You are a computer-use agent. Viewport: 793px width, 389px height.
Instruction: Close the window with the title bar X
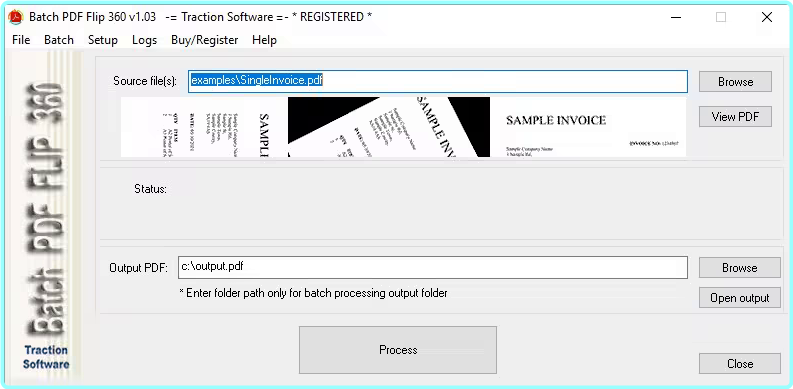tap(767, 17)
